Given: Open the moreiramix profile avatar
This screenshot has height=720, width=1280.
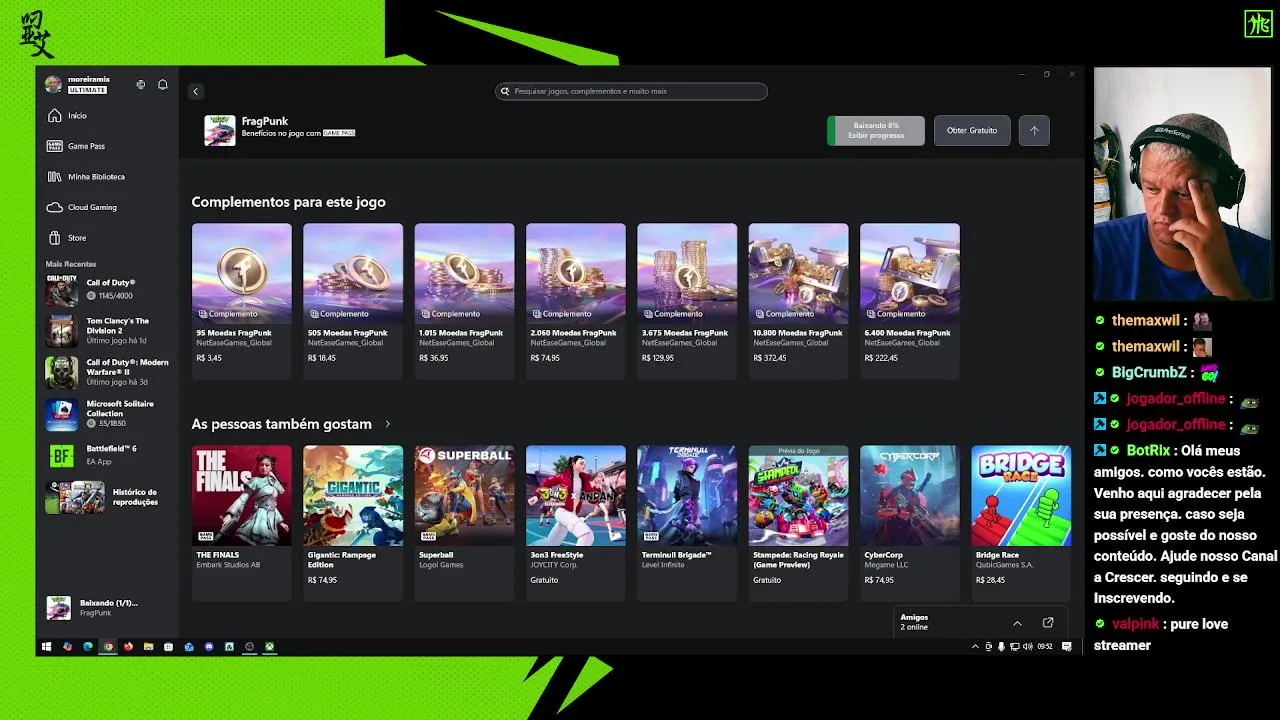Looking at the screenshot, I should [x=54, y=84].
